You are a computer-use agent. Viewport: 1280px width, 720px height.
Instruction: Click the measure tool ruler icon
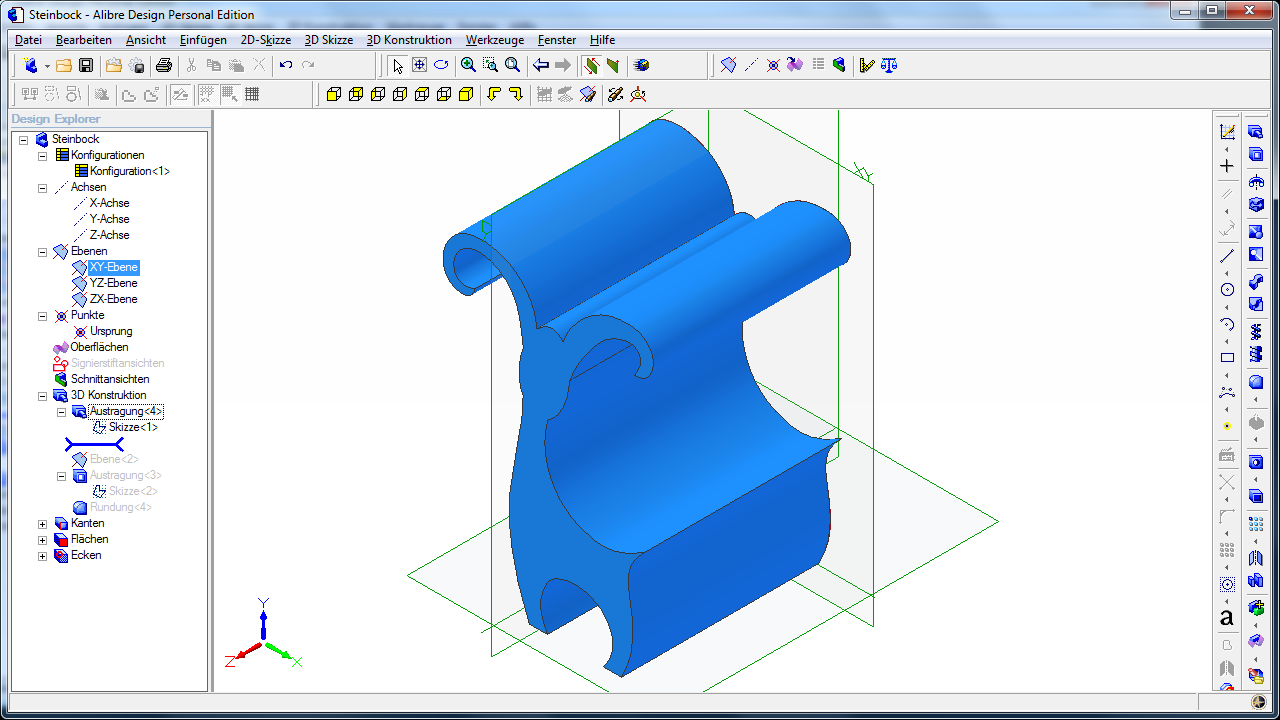[867, 65]
